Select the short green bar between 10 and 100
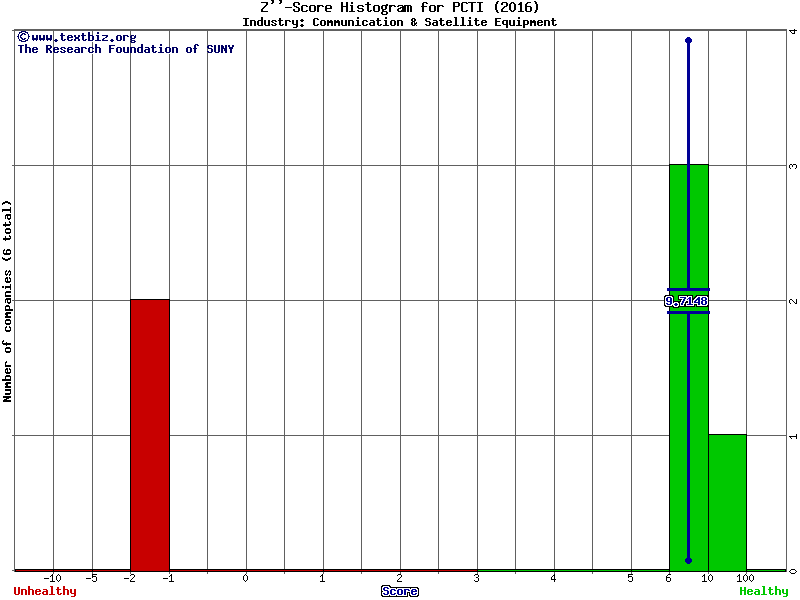Viewport: 800px width, 600px height. tap(727, 502)
